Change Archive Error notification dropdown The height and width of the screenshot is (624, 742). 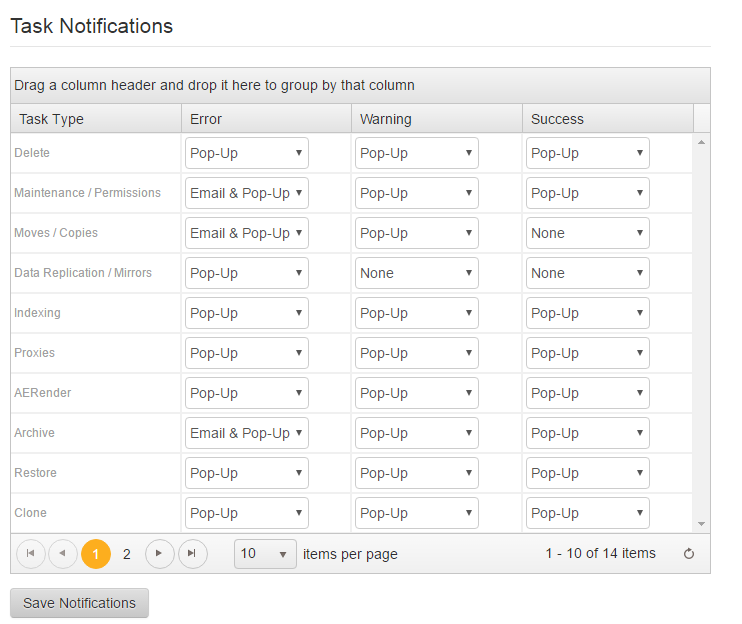coord(247,433)
